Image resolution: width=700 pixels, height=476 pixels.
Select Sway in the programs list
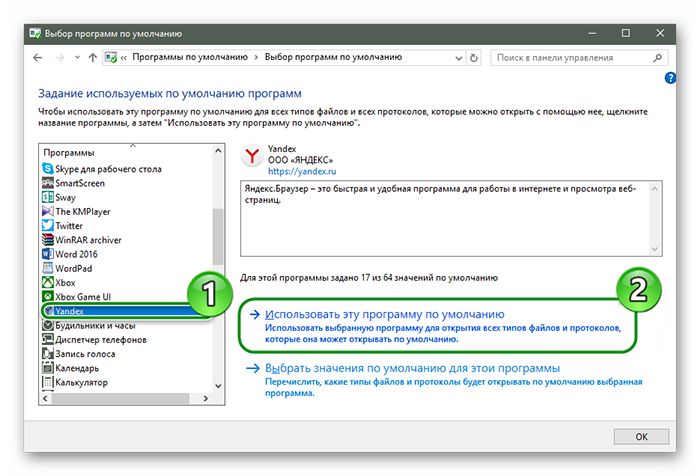pos(66,197)
